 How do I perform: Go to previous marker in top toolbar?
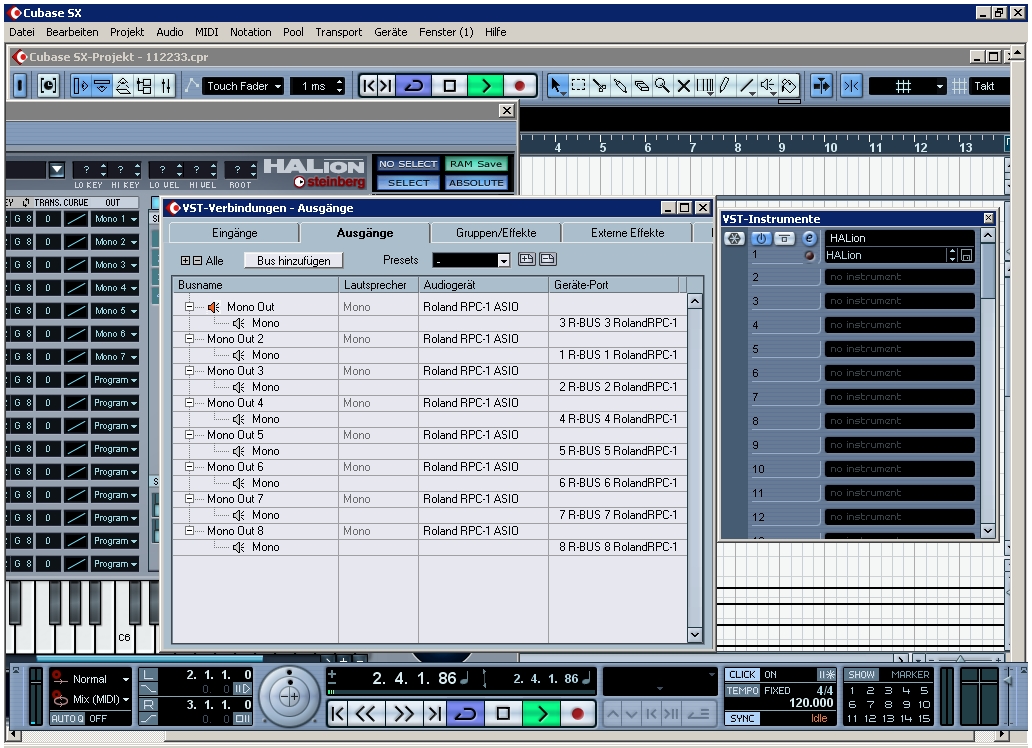coord(369,86)
